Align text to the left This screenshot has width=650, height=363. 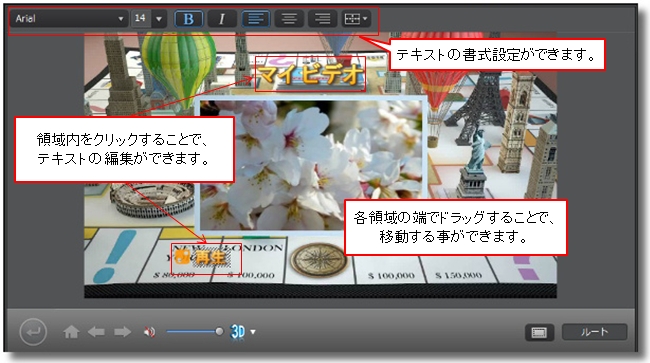point(256,19)
